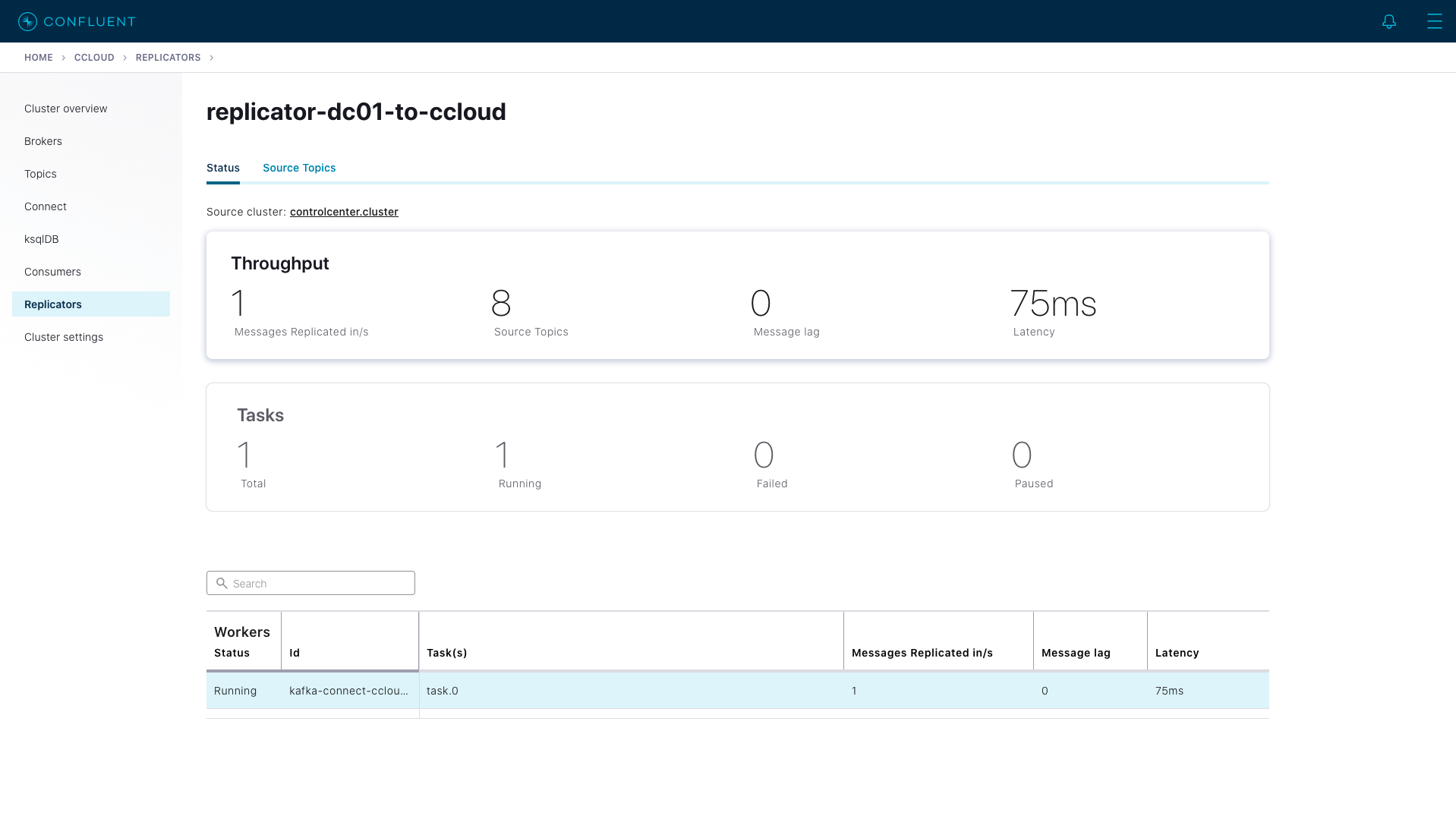Image resolution: width=1456 pixels, height=819 pixels.
Task: Sort by the Message lag column header
Action: pos(1076,653)
